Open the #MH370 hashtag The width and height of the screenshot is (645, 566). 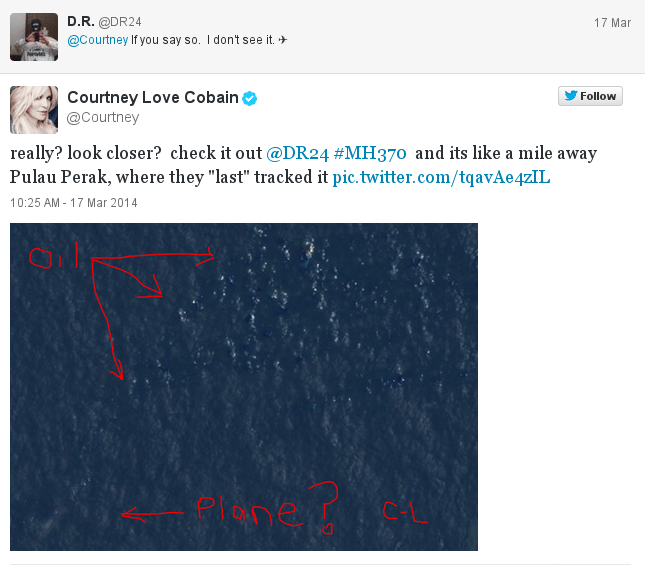point(370,153)
